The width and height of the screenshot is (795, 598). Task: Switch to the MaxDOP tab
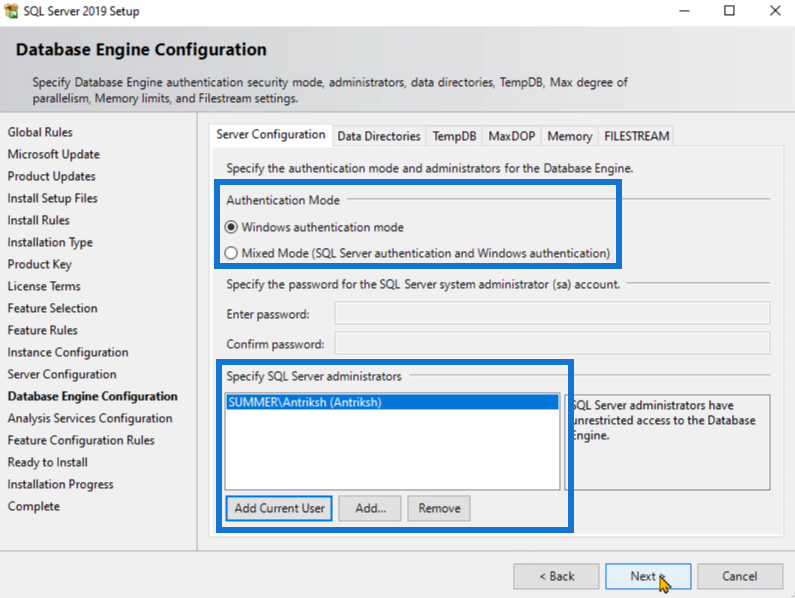tap(512, 136)
